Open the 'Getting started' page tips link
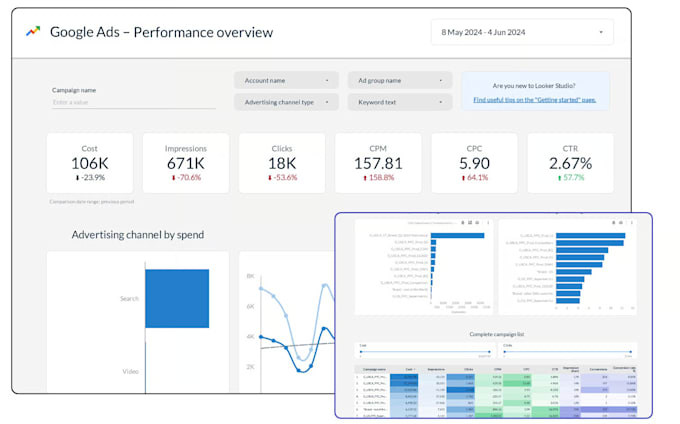The width and height of the screenshot is (680, 424). coord(534,100)
